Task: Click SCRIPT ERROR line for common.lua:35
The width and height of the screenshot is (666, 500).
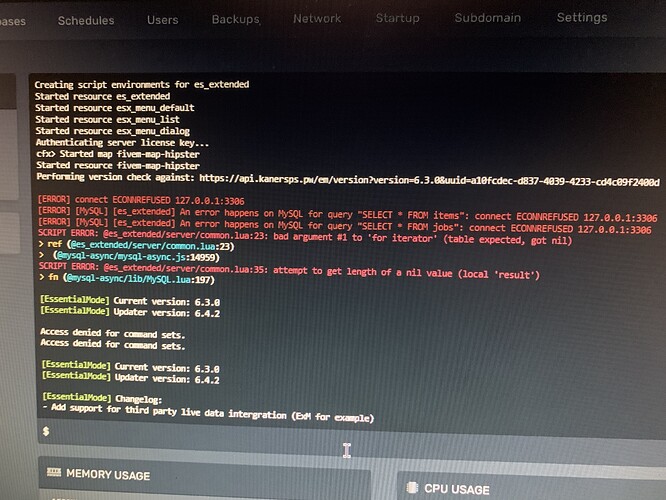Action: pos(289,271)
